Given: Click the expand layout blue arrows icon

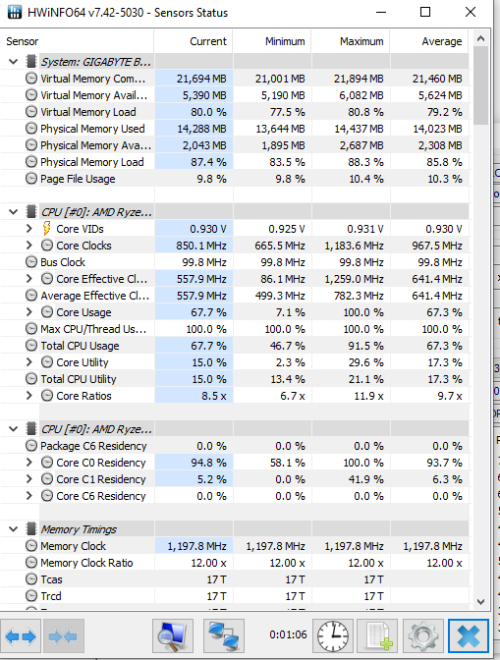Looking at the screenshot, I should 20,636.
